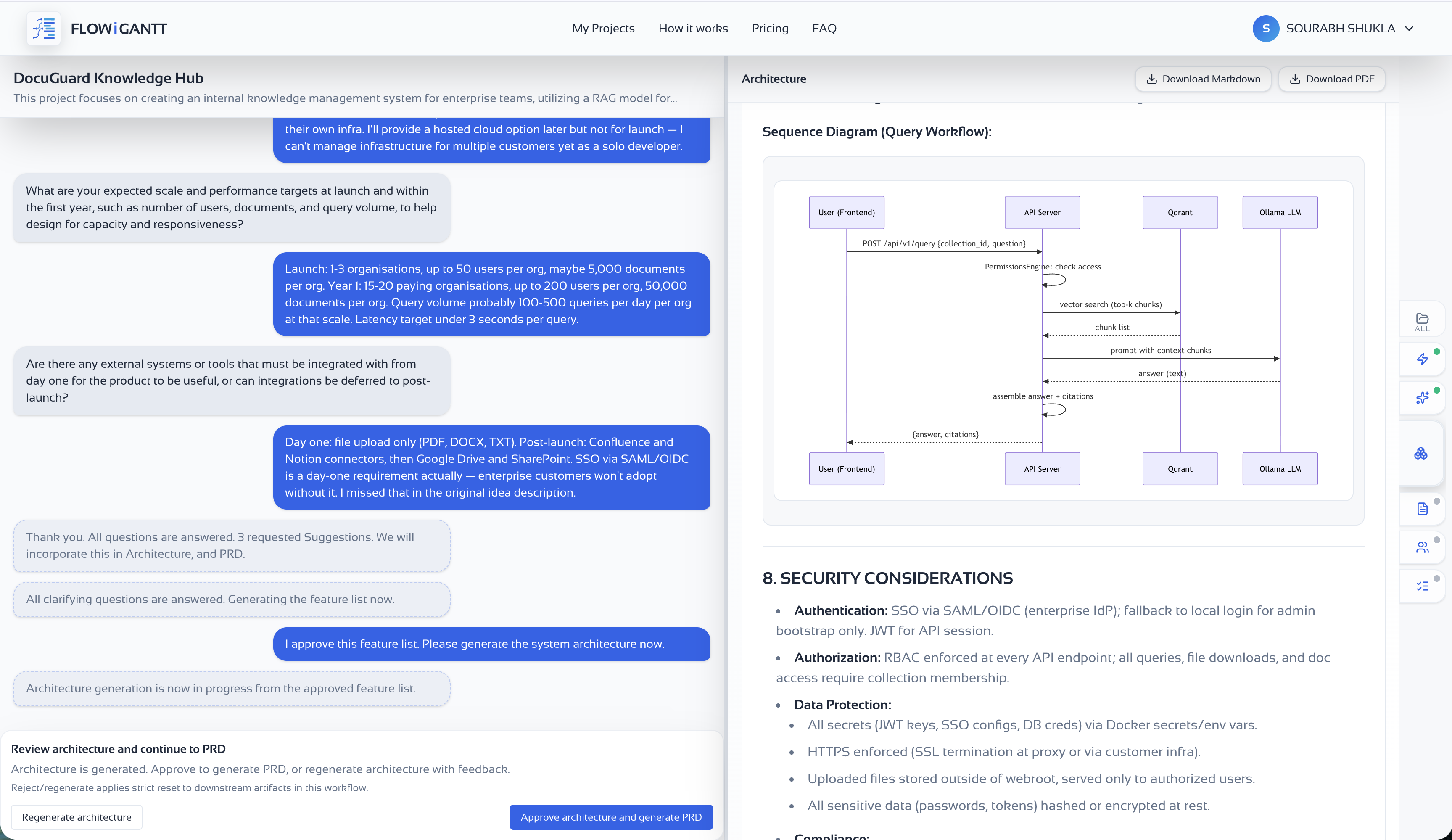Click the top "Qdrant" diagram box
The image size is (1452, 840).
pyautogui.click(x=1180, y=212)
